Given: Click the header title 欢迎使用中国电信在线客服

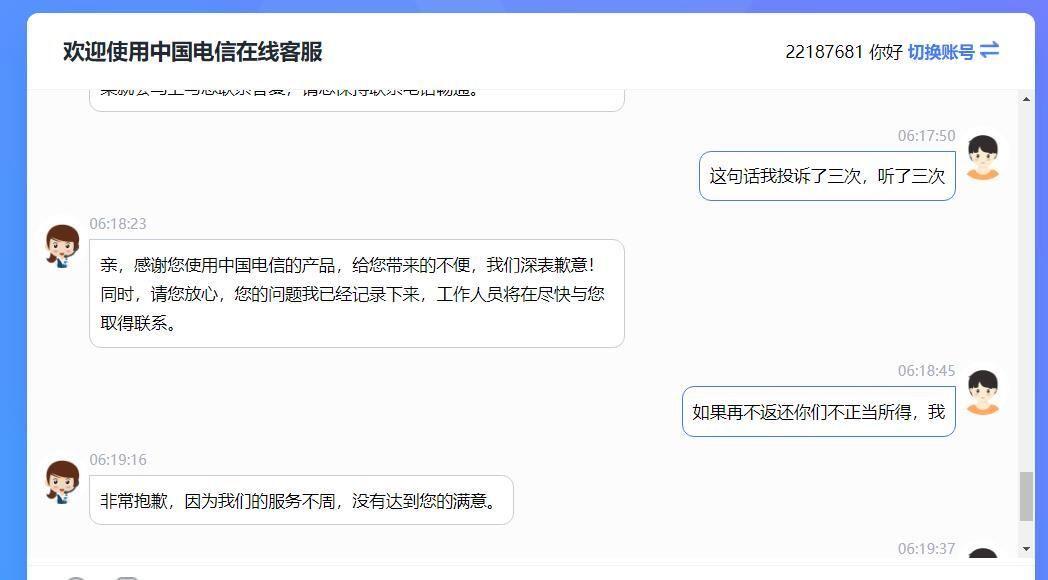Looking at the screenshot, I should tap(192, 51).
